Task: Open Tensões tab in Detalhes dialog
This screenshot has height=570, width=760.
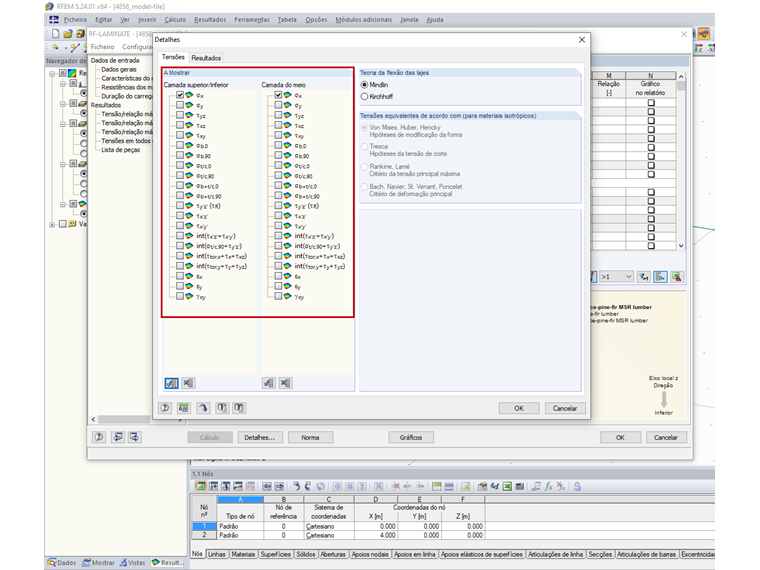Action: click(173, 57)
